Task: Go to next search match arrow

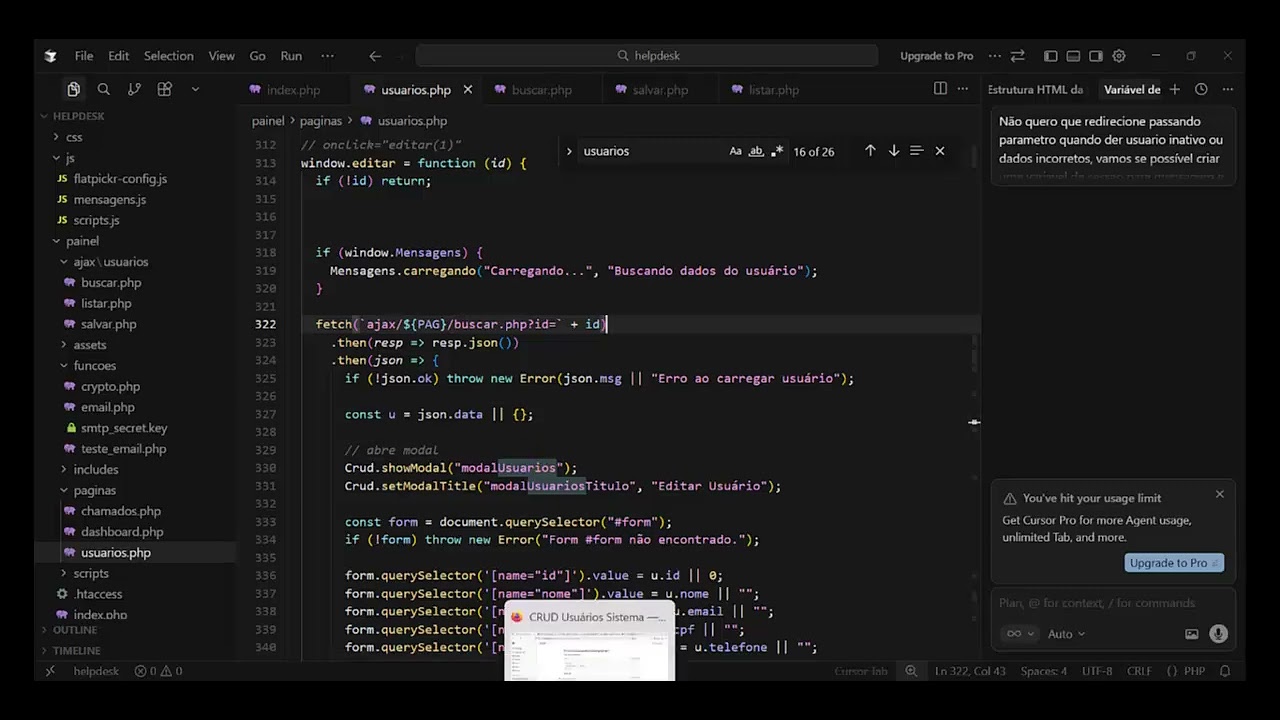Action: pyautogui.click(x=894, y=151)
